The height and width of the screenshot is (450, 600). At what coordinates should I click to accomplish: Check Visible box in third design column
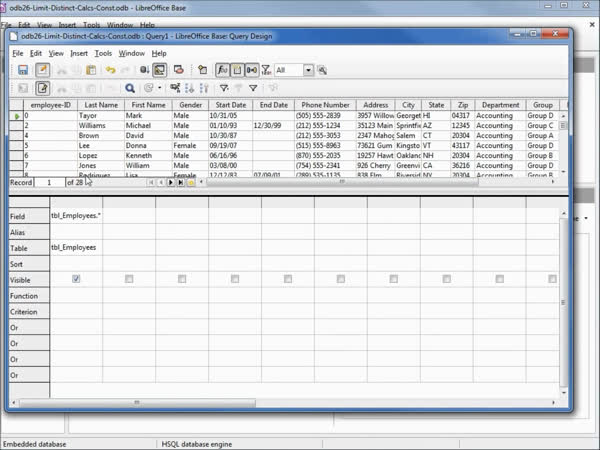click(x=182, y=279)
